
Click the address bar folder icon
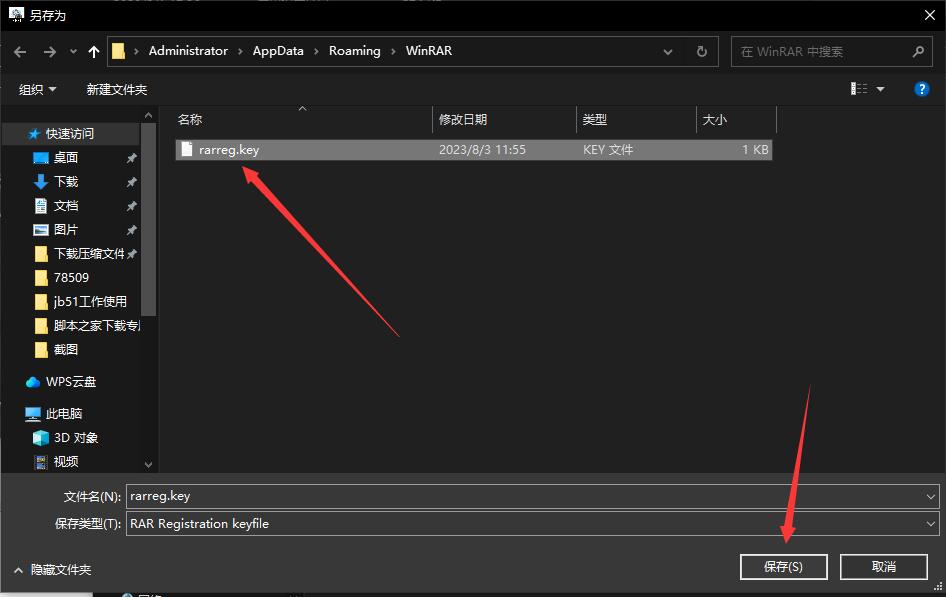click(x=119, y=51)
